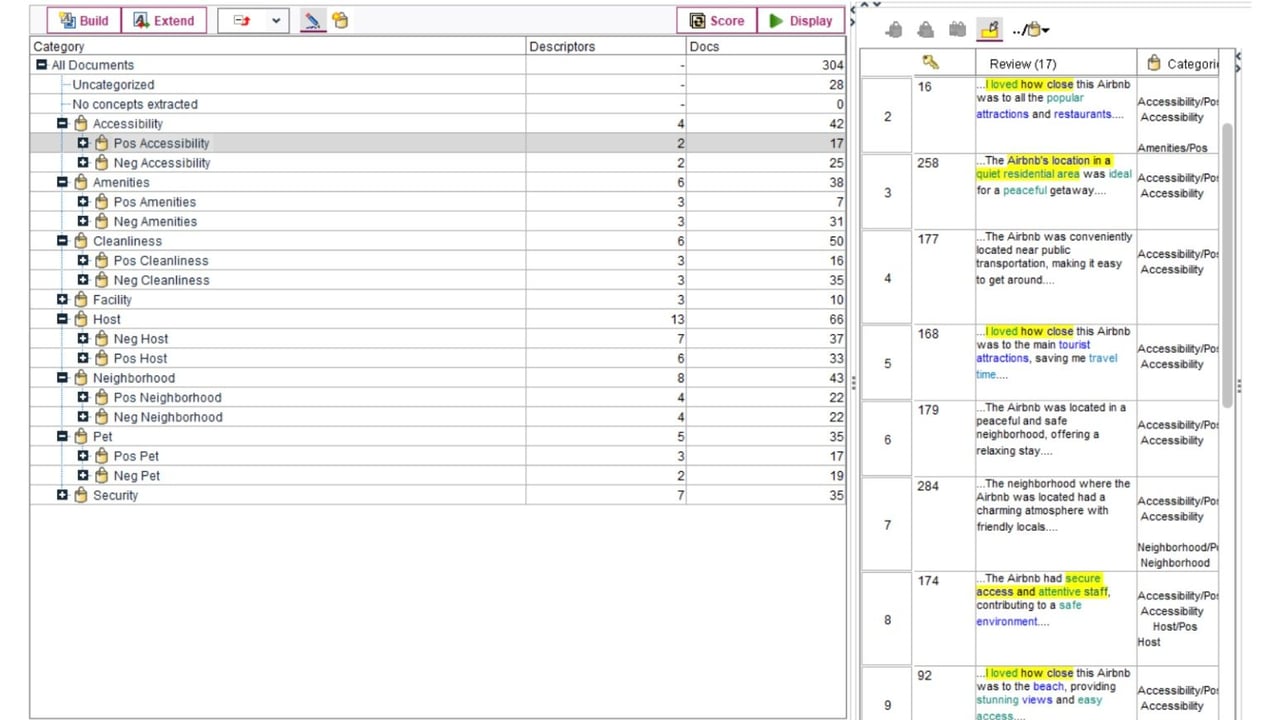
Task: Click the first grayed bucket icon in data pane
Action: point(894,30)
